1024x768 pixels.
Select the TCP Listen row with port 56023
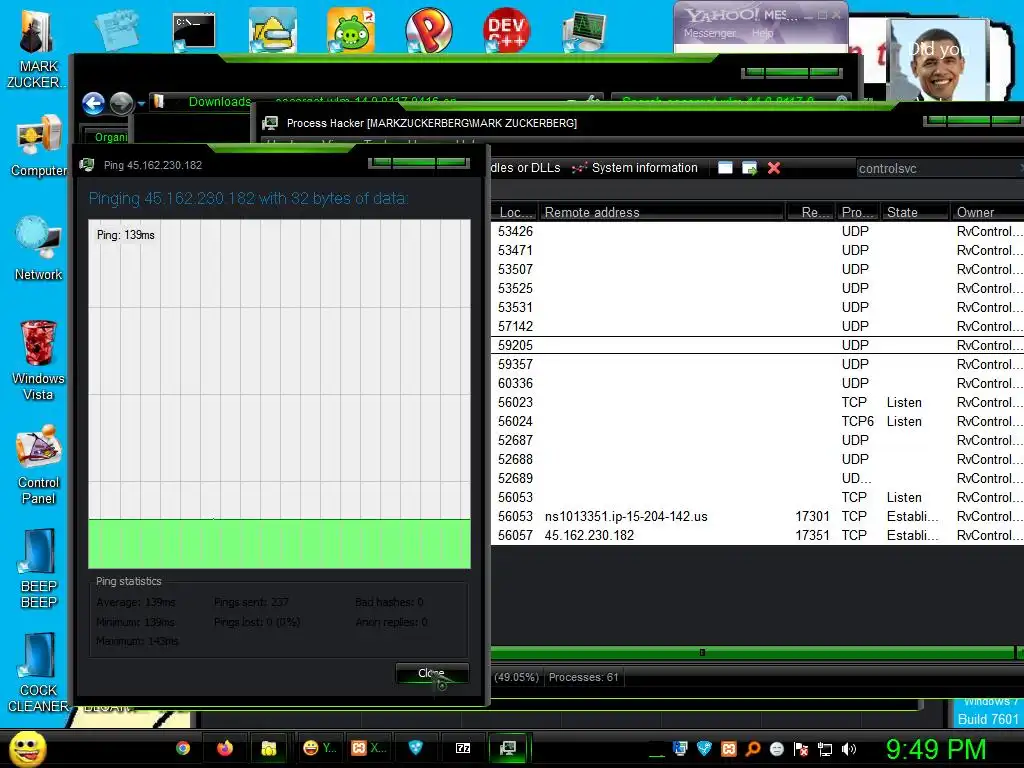coord(758,402)
